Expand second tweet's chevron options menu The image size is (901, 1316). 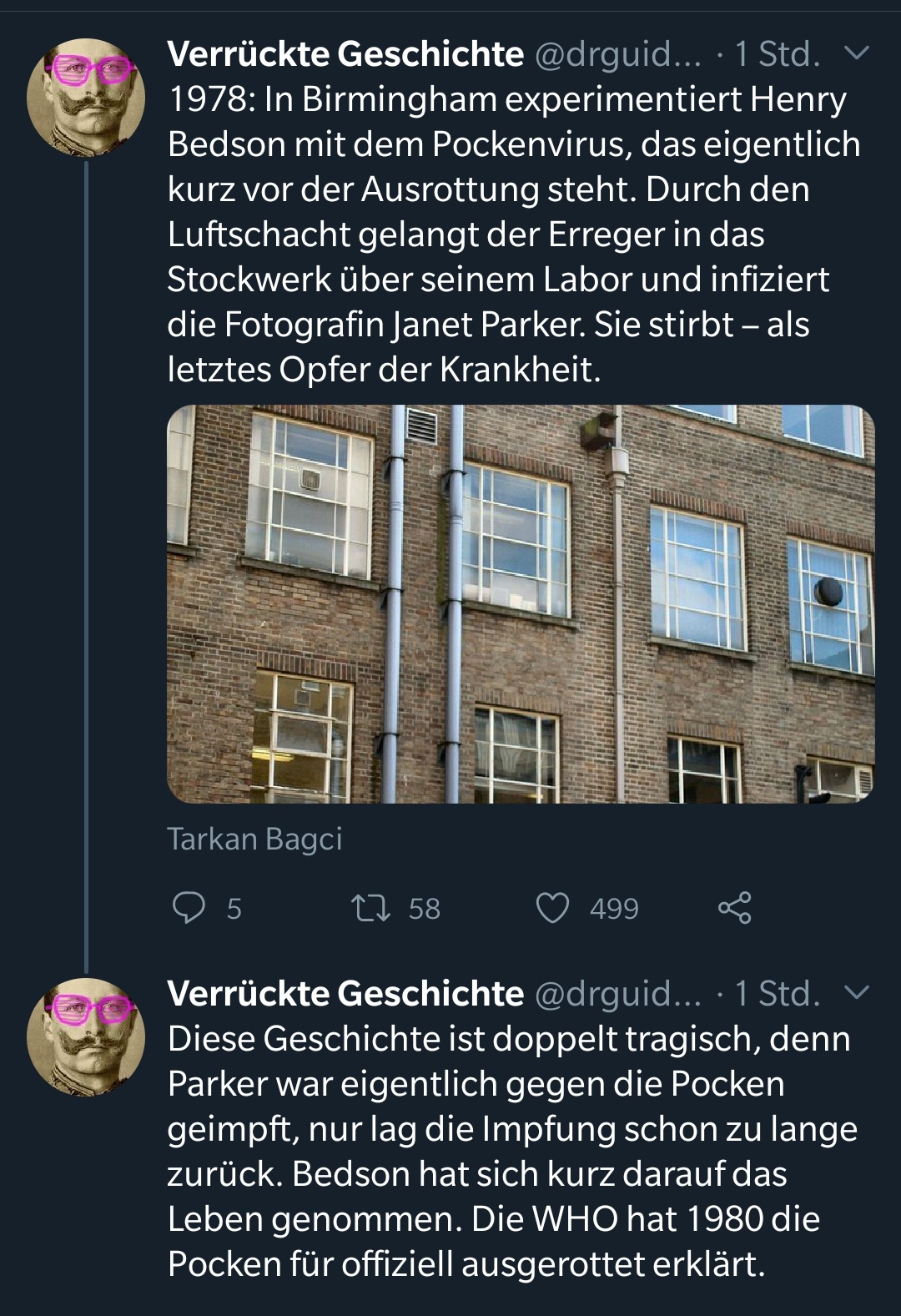pos(857,993)
